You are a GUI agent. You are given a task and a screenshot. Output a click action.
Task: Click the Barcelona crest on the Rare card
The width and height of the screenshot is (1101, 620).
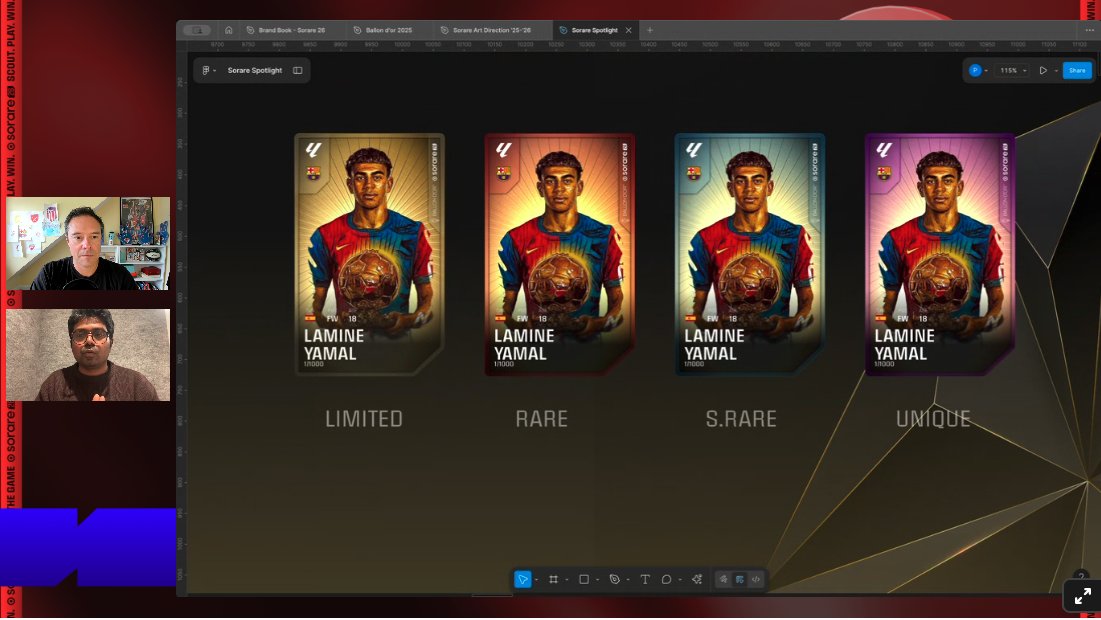pos(503,173)
